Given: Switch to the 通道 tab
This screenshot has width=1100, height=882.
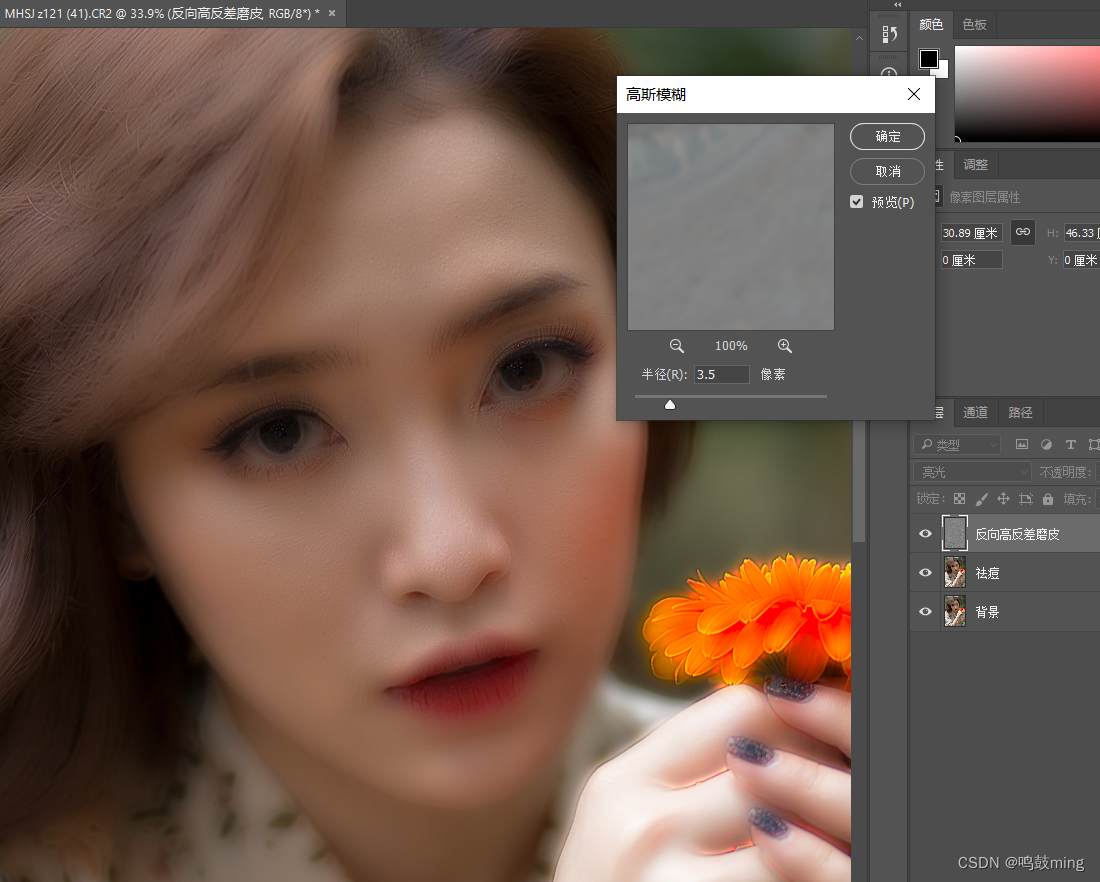Looking at the screenshot, I should click(975, 413).
